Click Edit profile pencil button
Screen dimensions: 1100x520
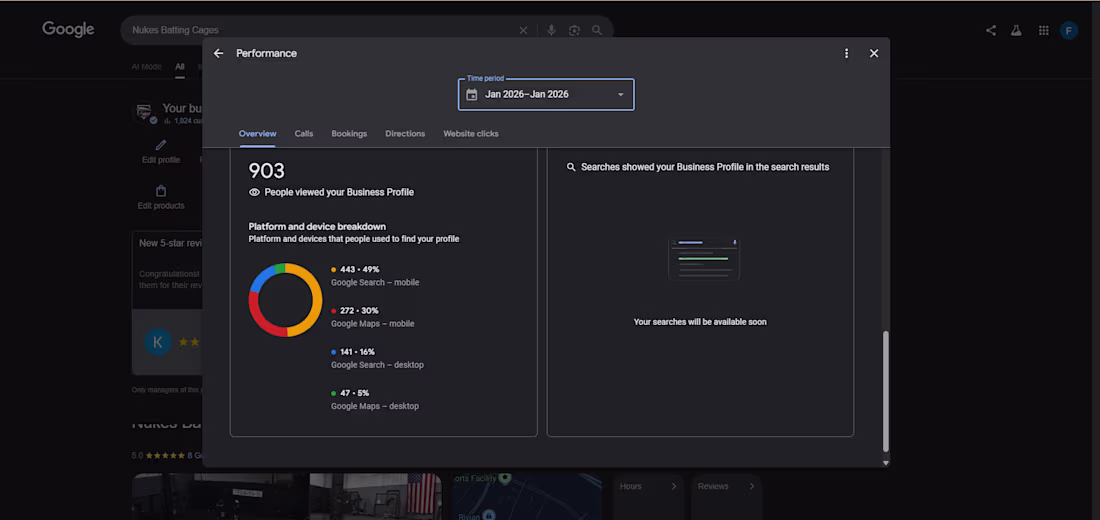point(161,152)
